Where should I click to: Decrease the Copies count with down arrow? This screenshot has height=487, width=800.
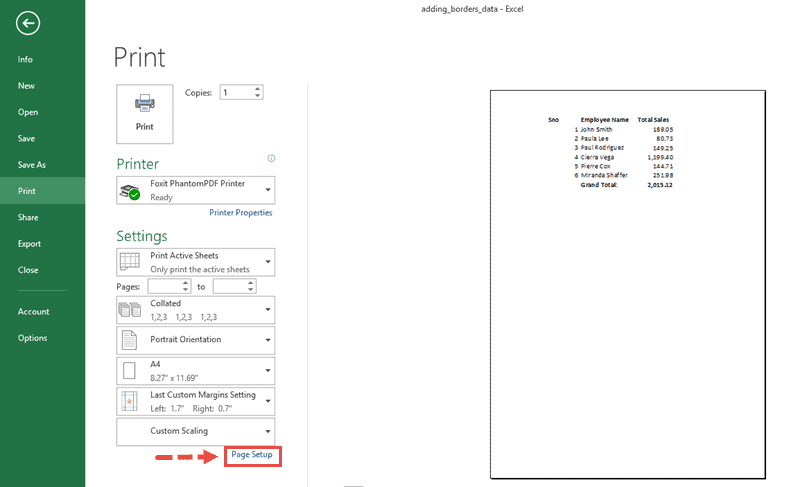pos(258,96)
